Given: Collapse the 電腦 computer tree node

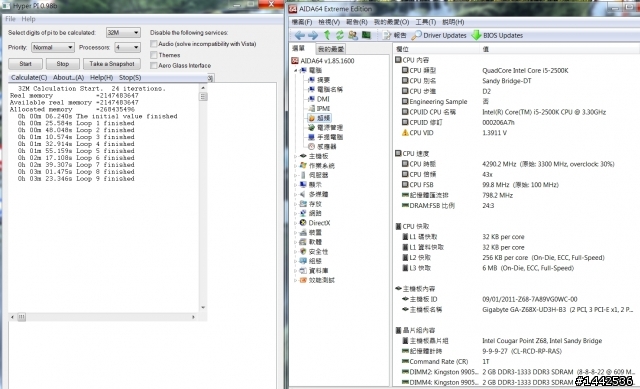Looking at the screenshot, I should tap(296, 71).
